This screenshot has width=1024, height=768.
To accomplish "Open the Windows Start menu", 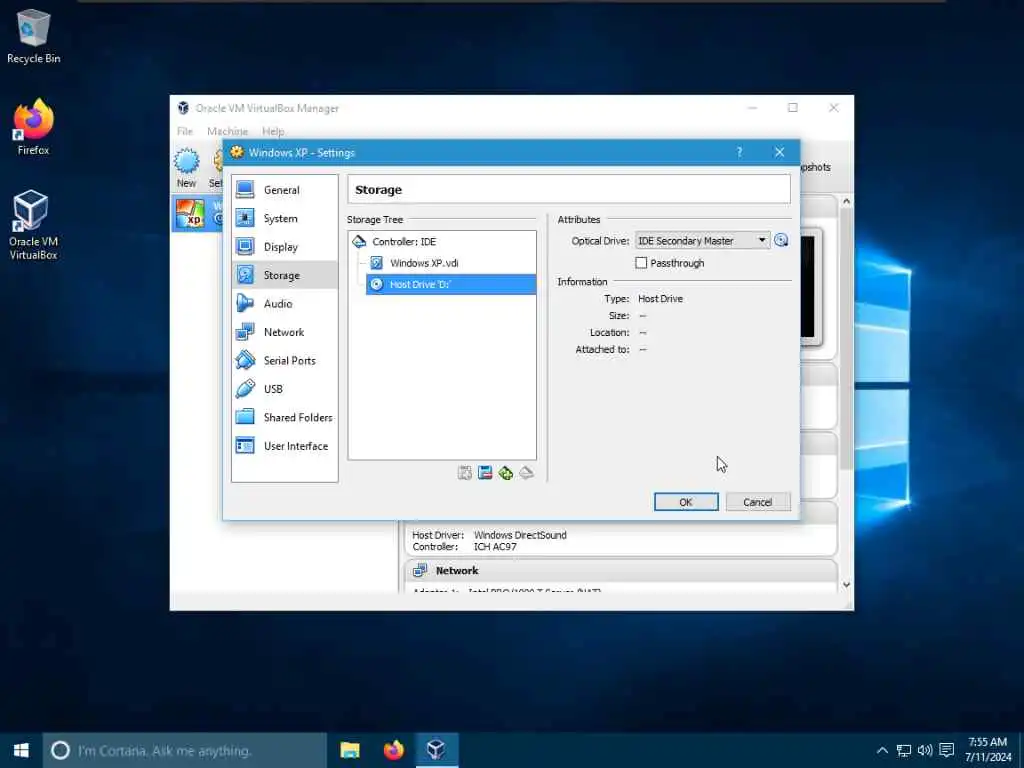I will click(21, 750).
